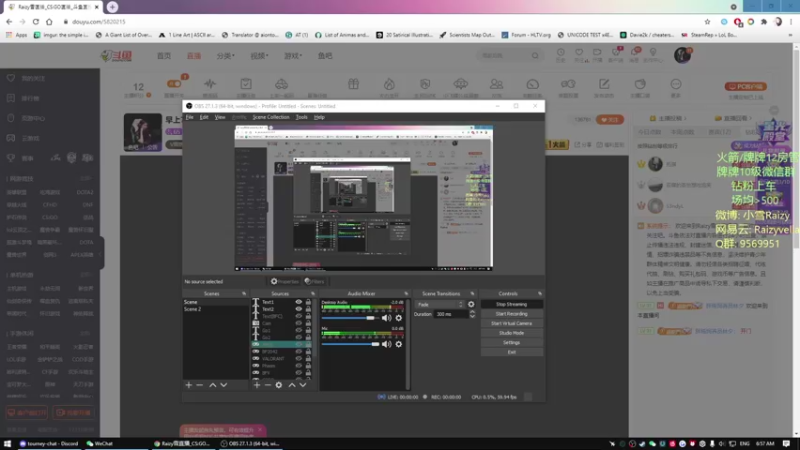Open OBS Settings from Controls

click(x=511, y=343)
